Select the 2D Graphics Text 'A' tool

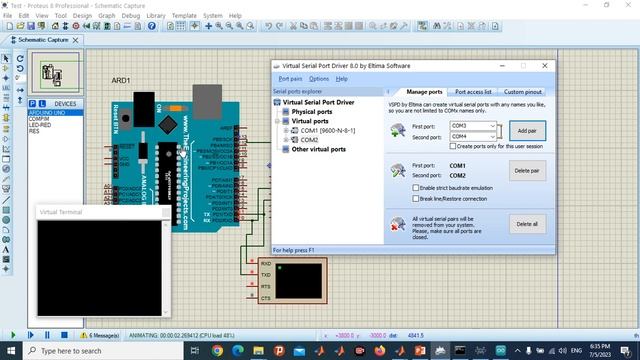pos(6,249)
